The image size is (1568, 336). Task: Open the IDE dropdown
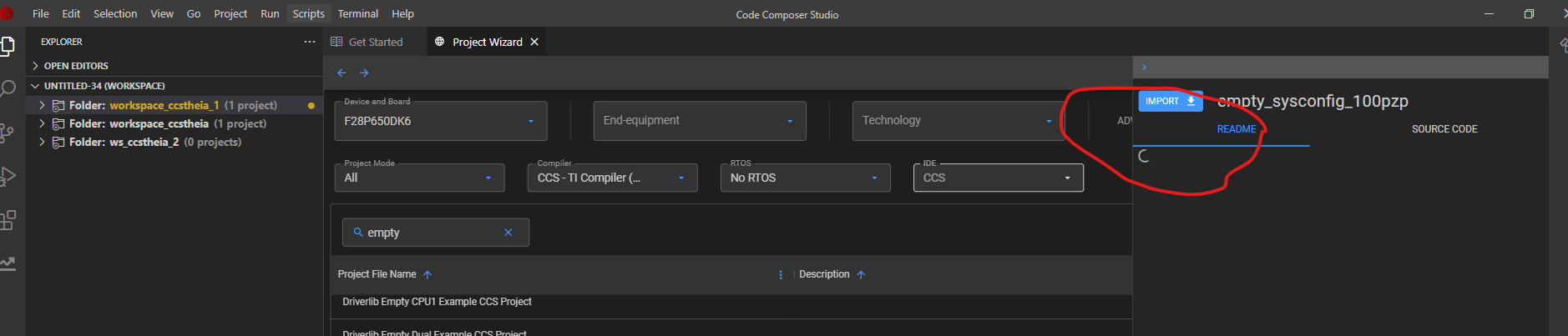coord(999,178)
